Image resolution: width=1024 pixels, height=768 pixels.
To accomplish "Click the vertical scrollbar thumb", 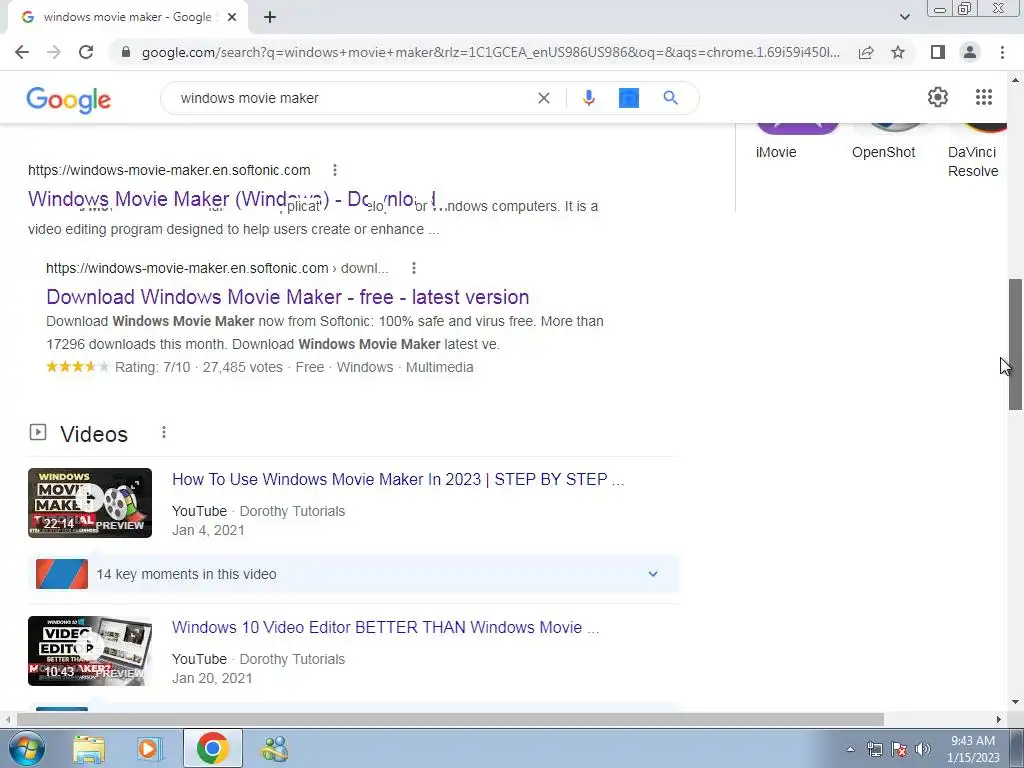I will point(1015,344).
